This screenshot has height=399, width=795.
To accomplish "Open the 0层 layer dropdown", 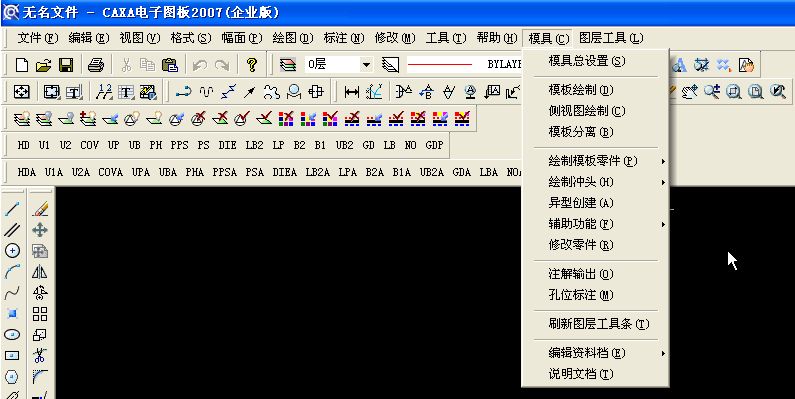I will [x=367, y=65].
